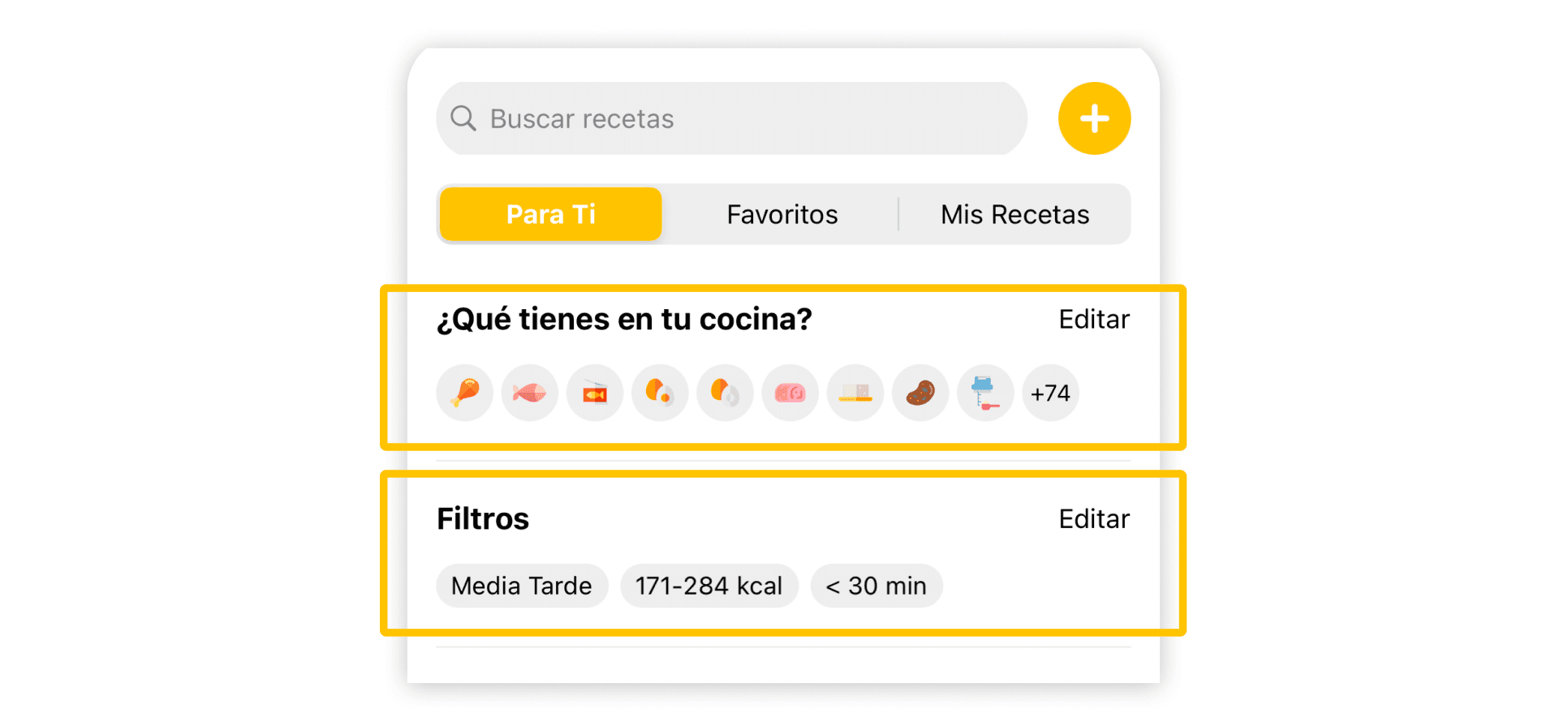Image resolution: width=1568 pixels, height=722 pixels.
Task: Open the add recipe plus button
Action: 1094,118
